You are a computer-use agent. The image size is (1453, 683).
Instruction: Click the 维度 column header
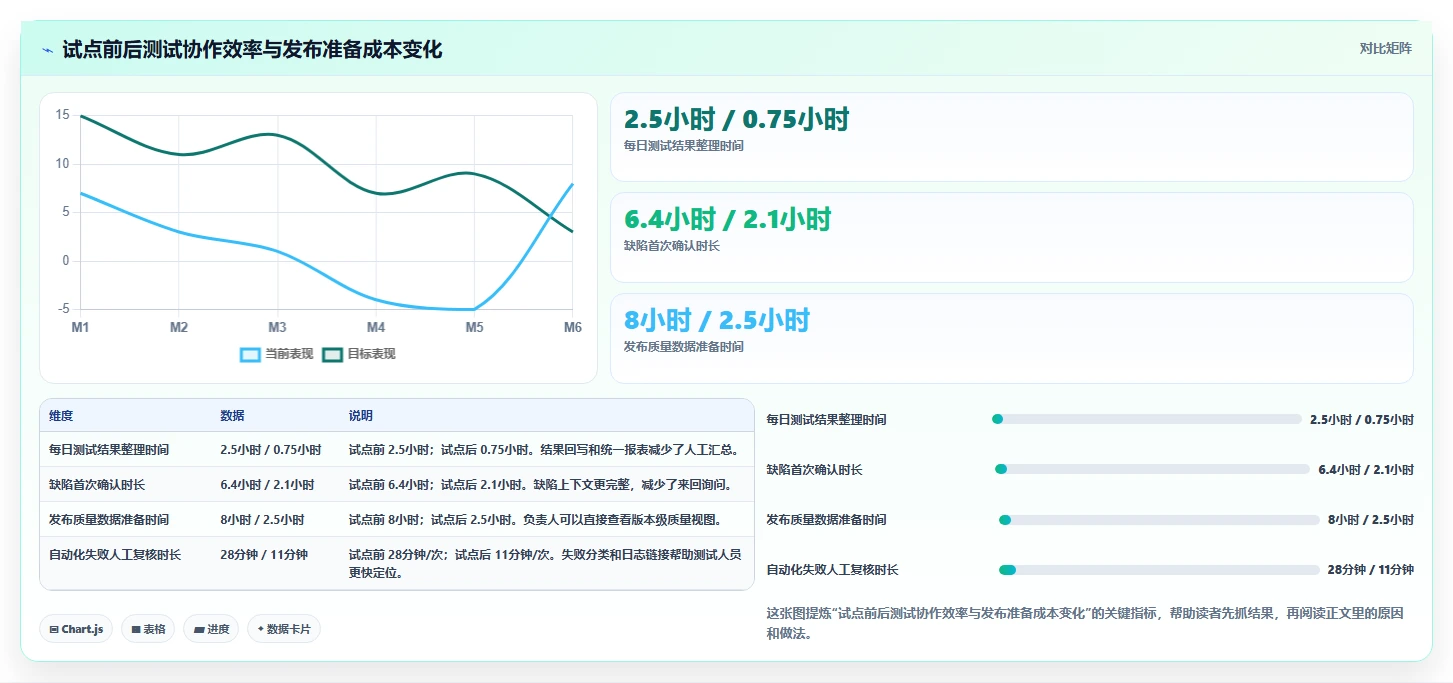coord(61,416)
